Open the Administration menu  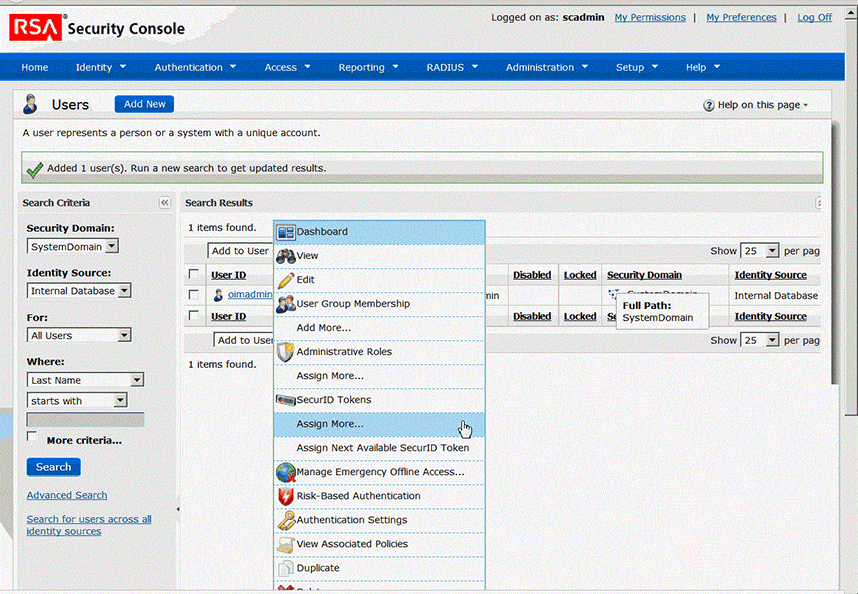coord(547,67)
